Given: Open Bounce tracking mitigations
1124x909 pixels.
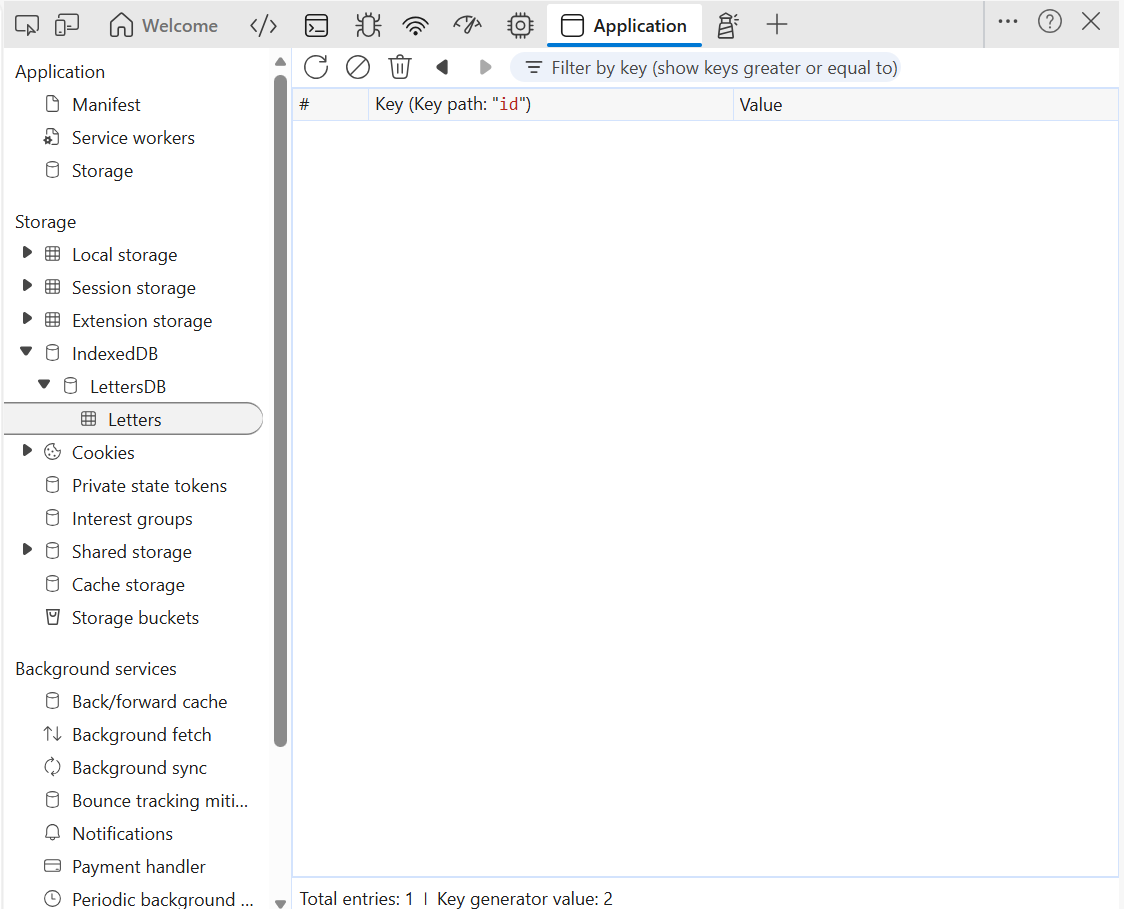Looking at the screenshot, I should (160, 800).
